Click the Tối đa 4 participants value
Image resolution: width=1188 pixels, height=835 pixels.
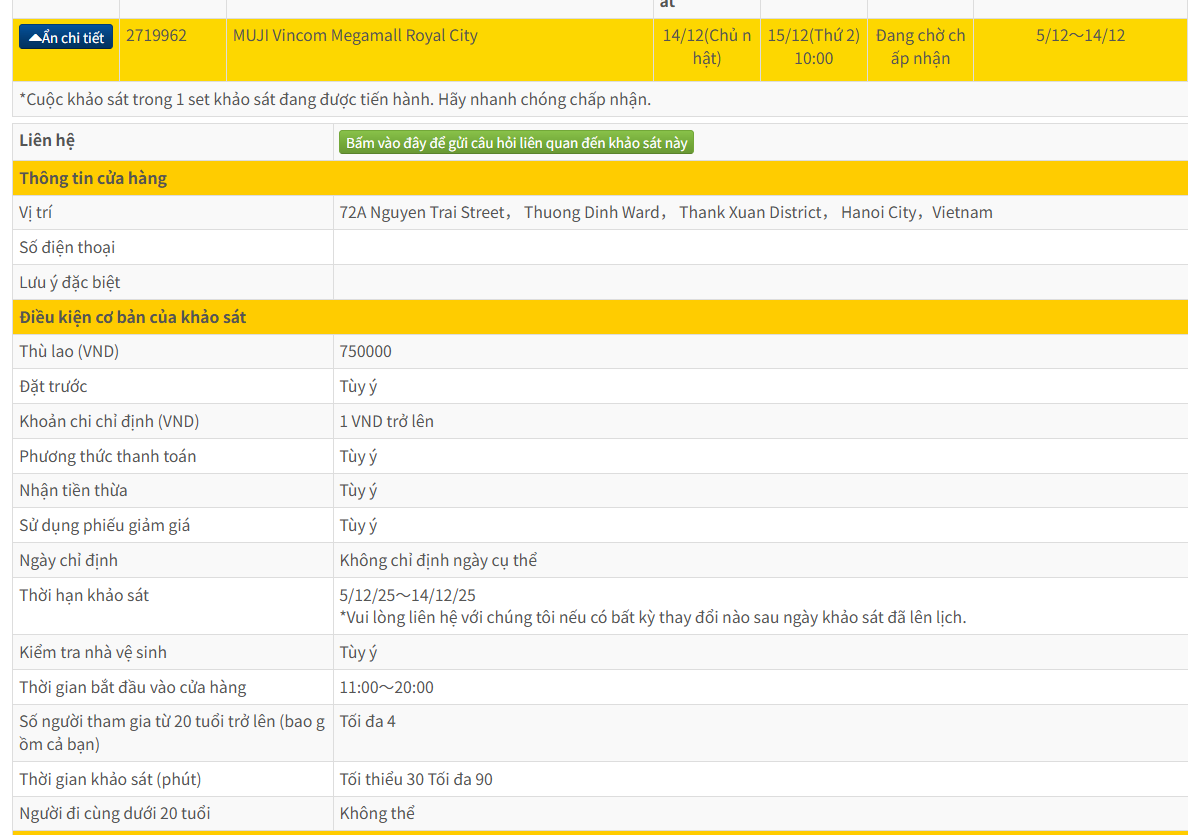pyautogui.click(x=367, y=721)
